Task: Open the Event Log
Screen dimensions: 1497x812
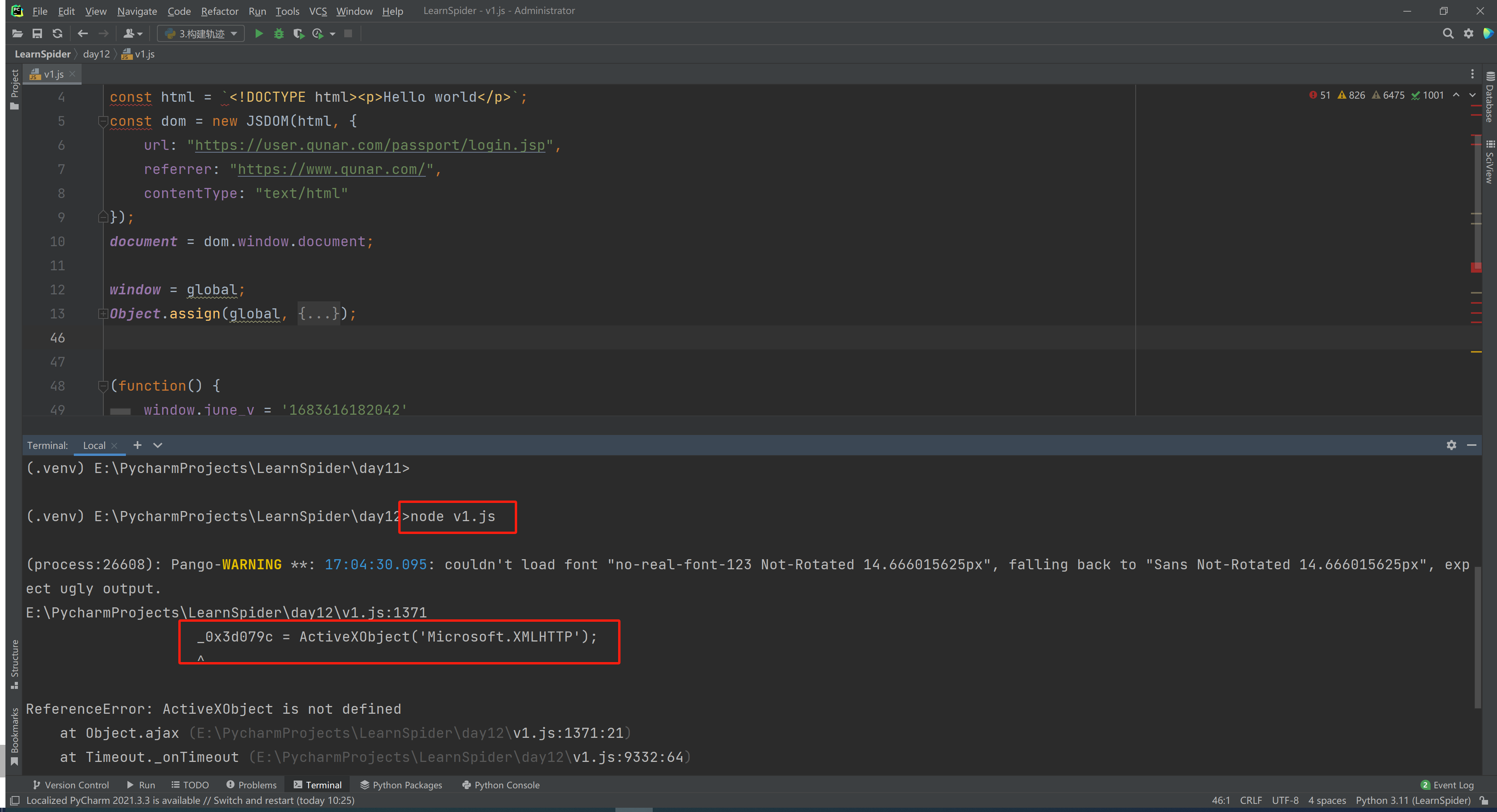Action: coord(1446,785)
